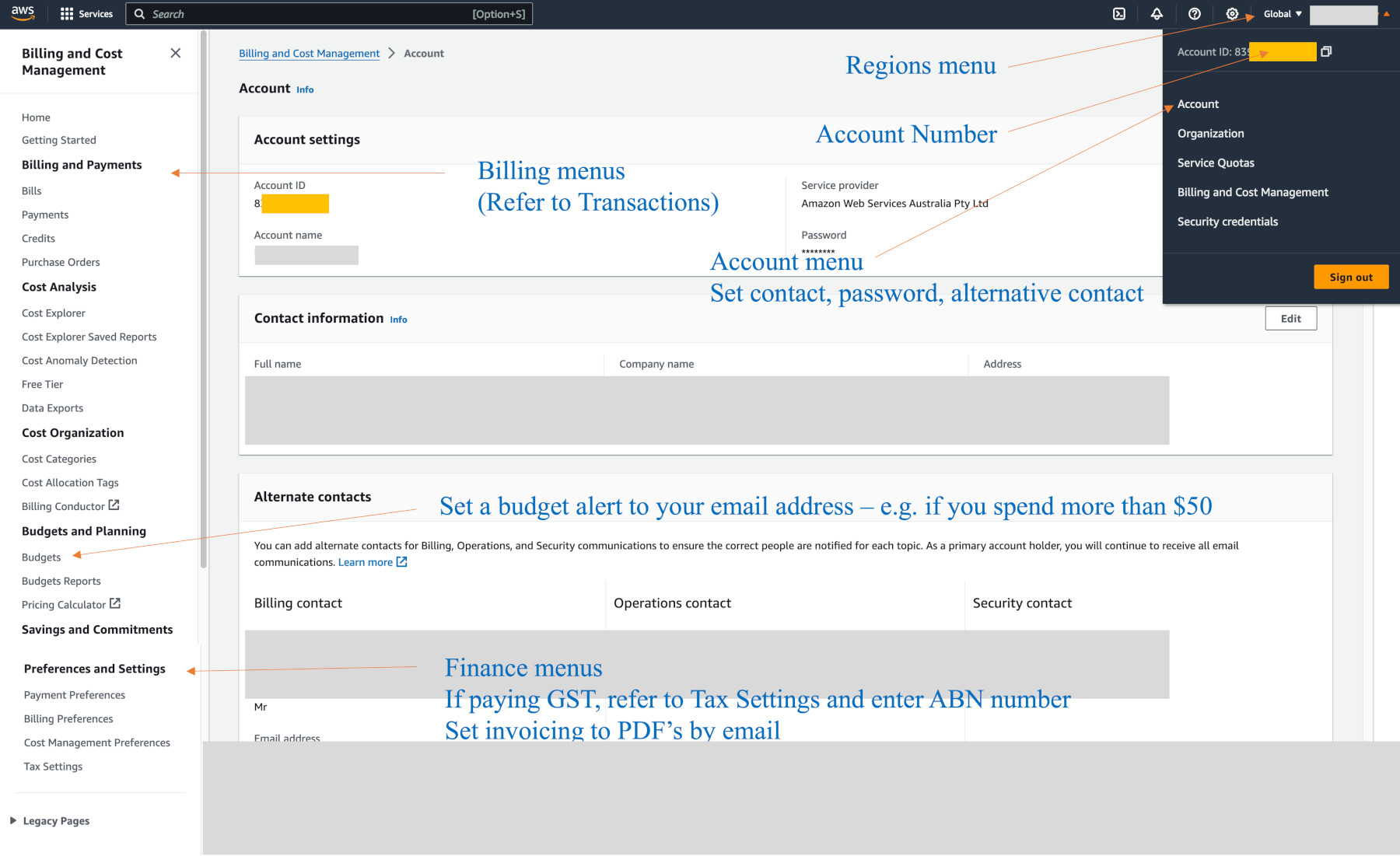Image resolution: width=1400 pixels, height=856 pixels.
Task: Open Cost Explorer Saved Reports
Action: click(89, 337)
